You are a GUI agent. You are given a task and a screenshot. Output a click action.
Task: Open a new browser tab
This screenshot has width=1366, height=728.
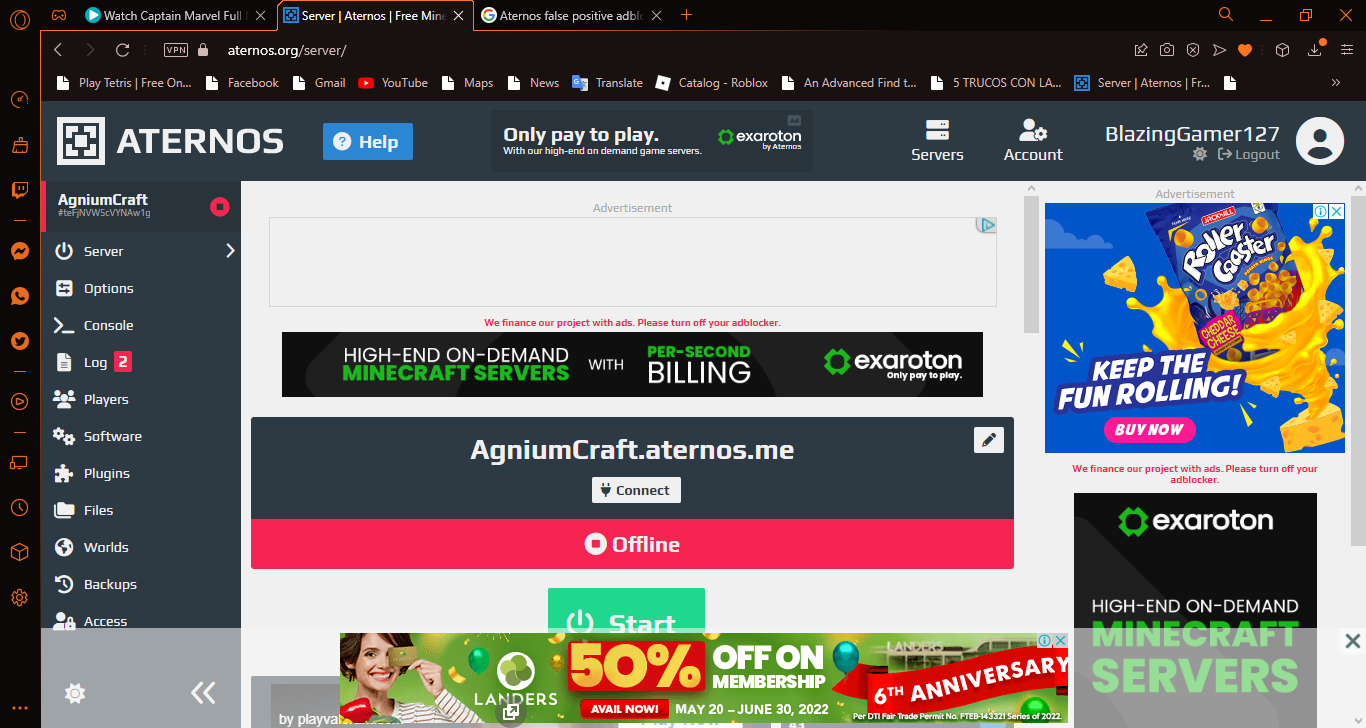686,15
